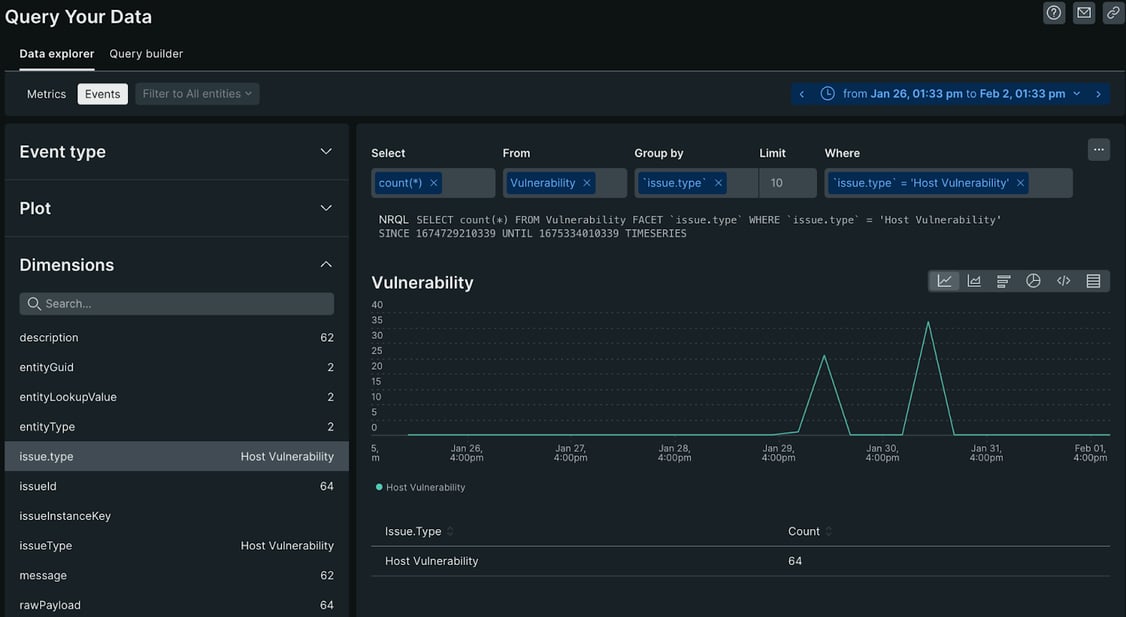
Task: Switch to the bar chart visualization
Action: pyautogui.click(x=1003, y=280)
